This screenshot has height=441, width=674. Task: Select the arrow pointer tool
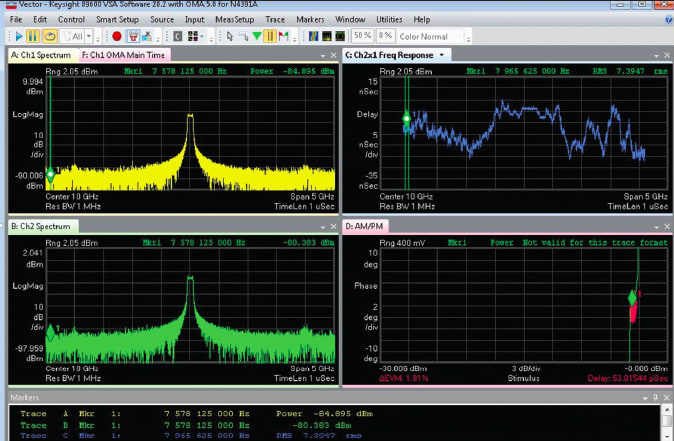pos(229,36)
